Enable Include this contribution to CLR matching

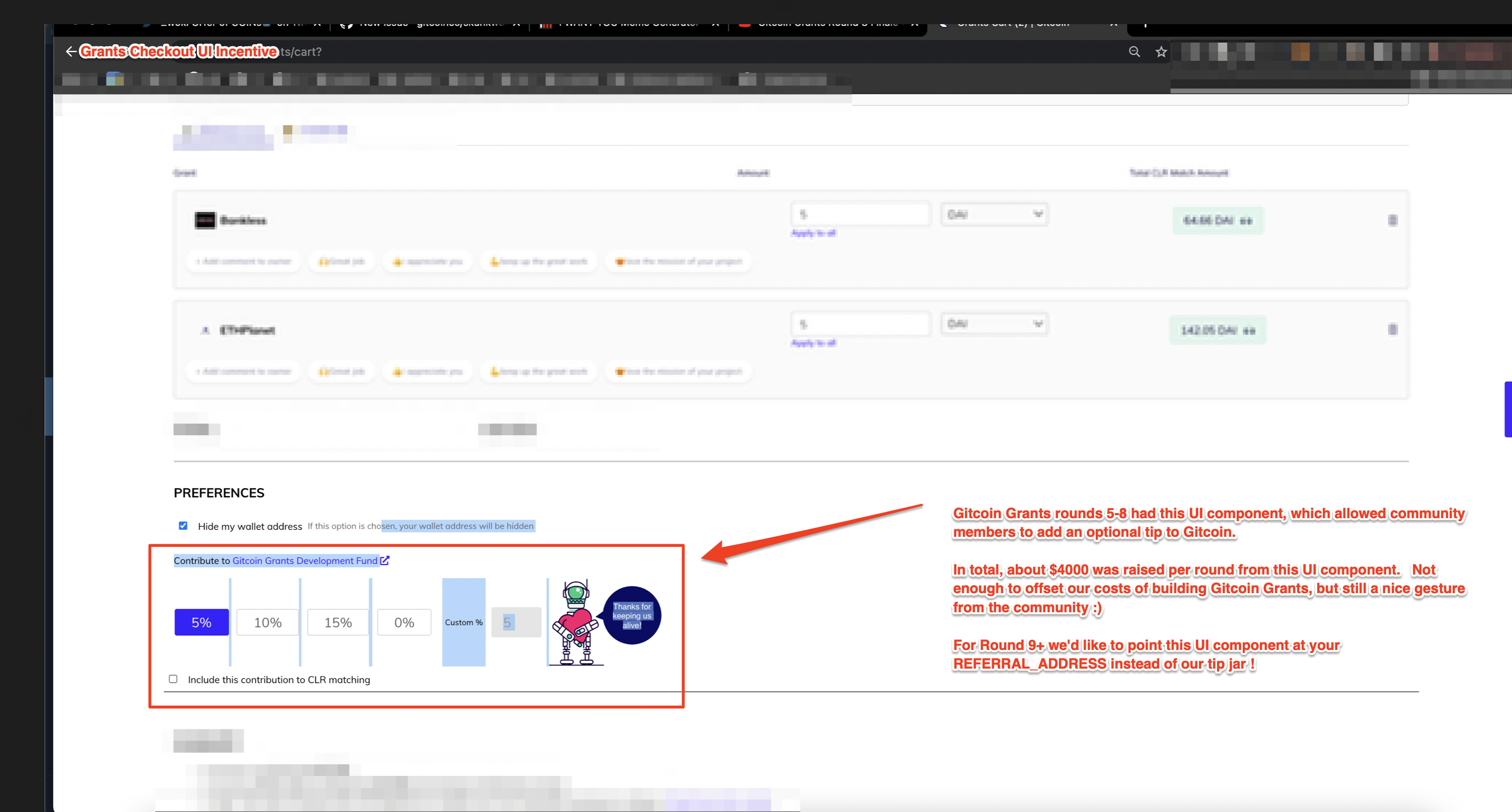click(173, 679)
